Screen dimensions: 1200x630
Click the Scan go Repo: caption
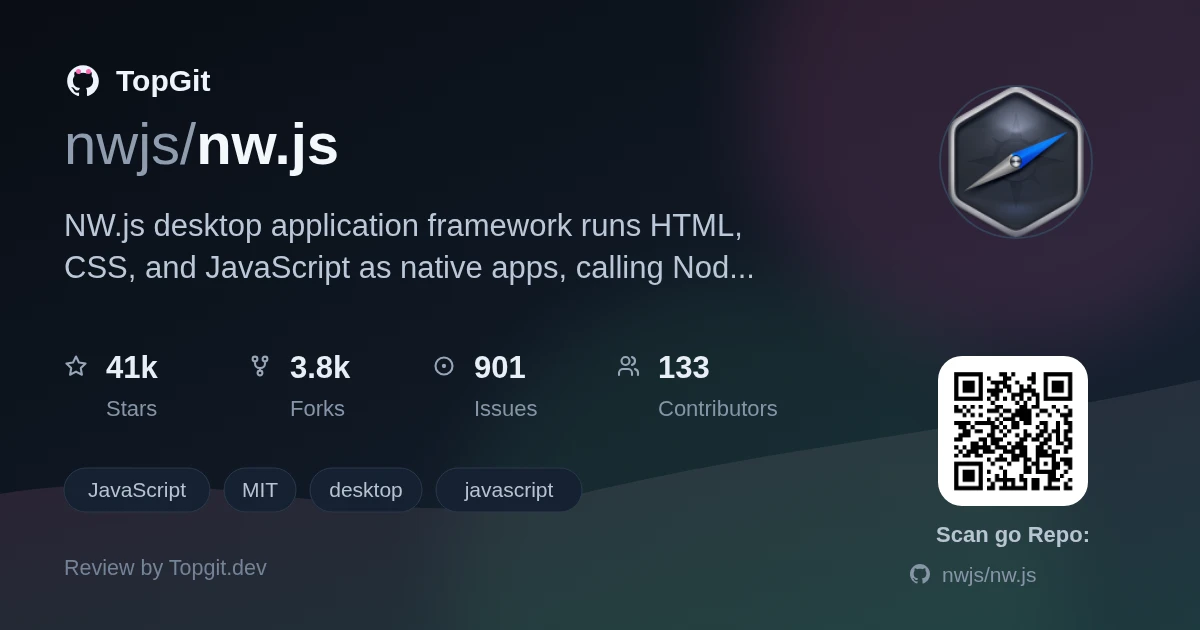[1013, 535]
